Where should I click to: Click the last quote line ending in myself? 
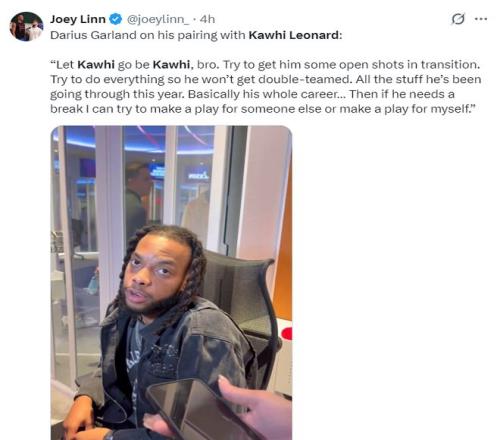(262, 109)
